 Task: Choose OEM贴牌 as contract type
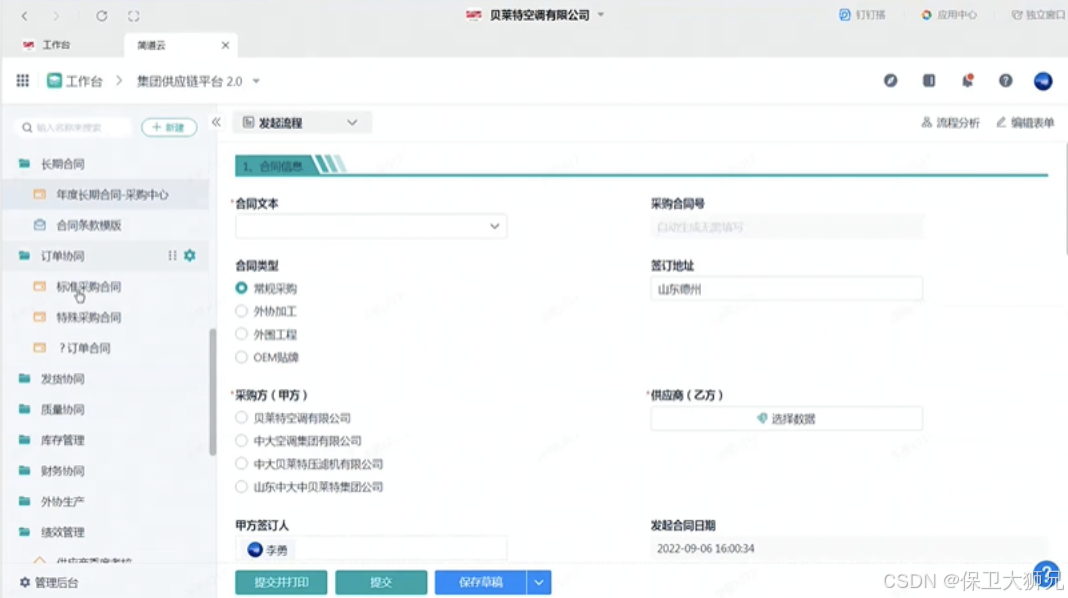coord(241,358)
